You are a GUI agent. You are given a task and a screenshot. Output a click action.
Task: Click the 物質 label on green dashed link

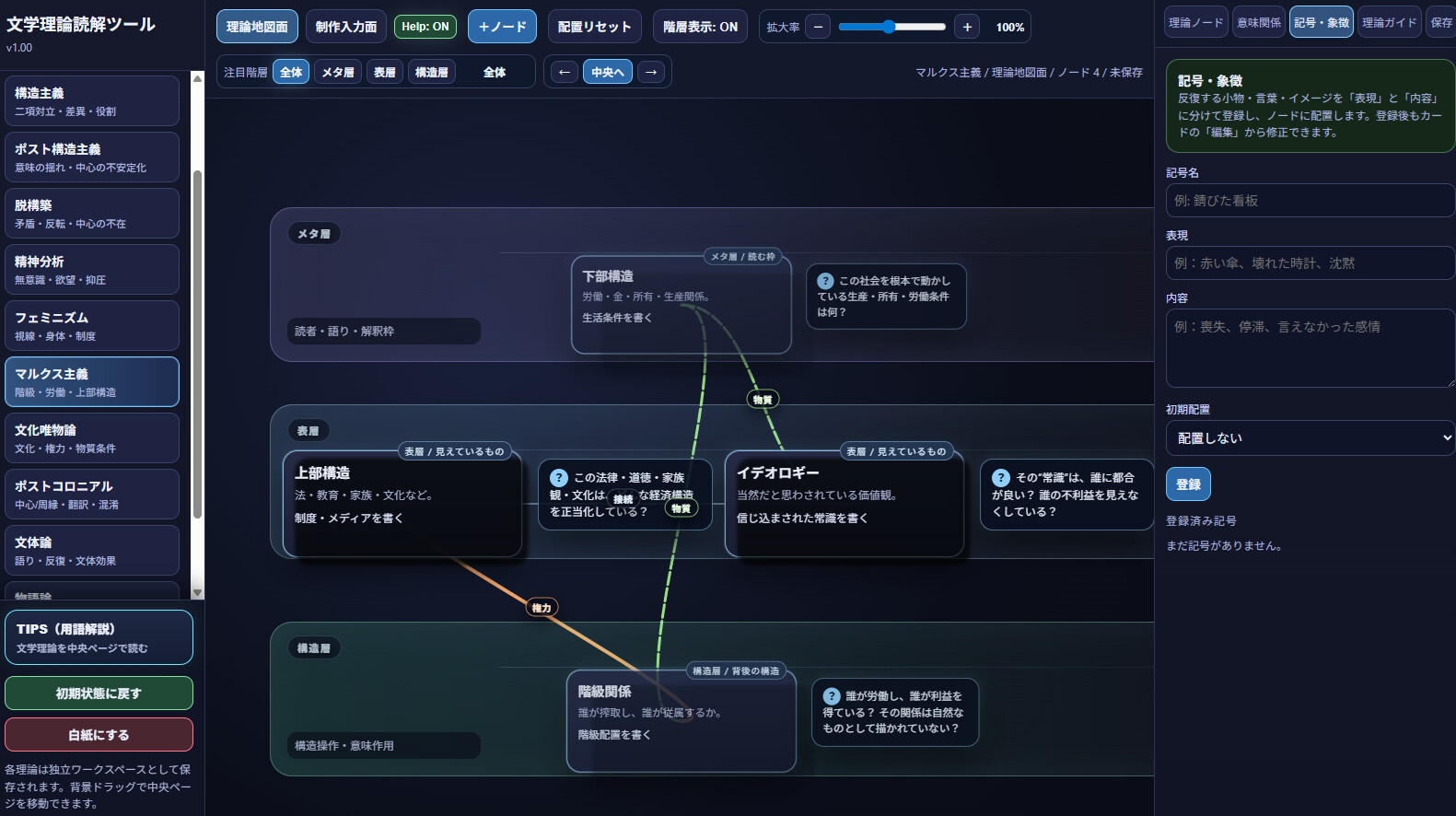763,399
